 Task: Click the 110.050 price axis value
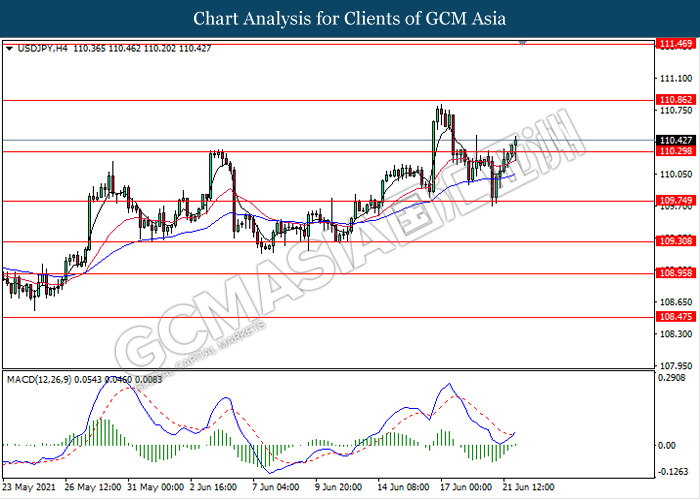676,174
